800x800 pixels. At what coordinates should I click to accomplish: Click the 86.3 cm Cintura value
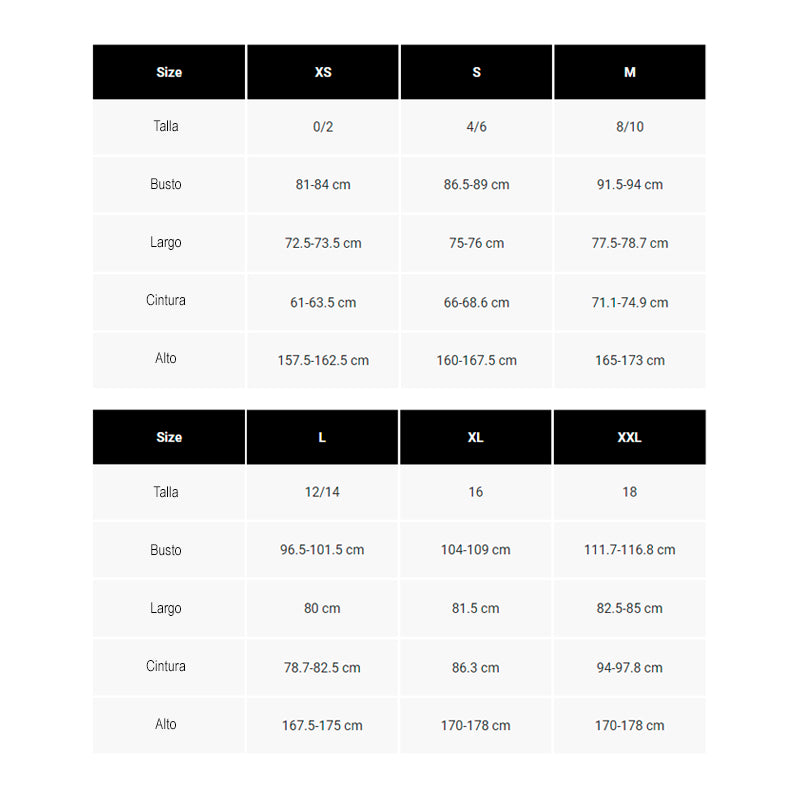coord(476,668)
